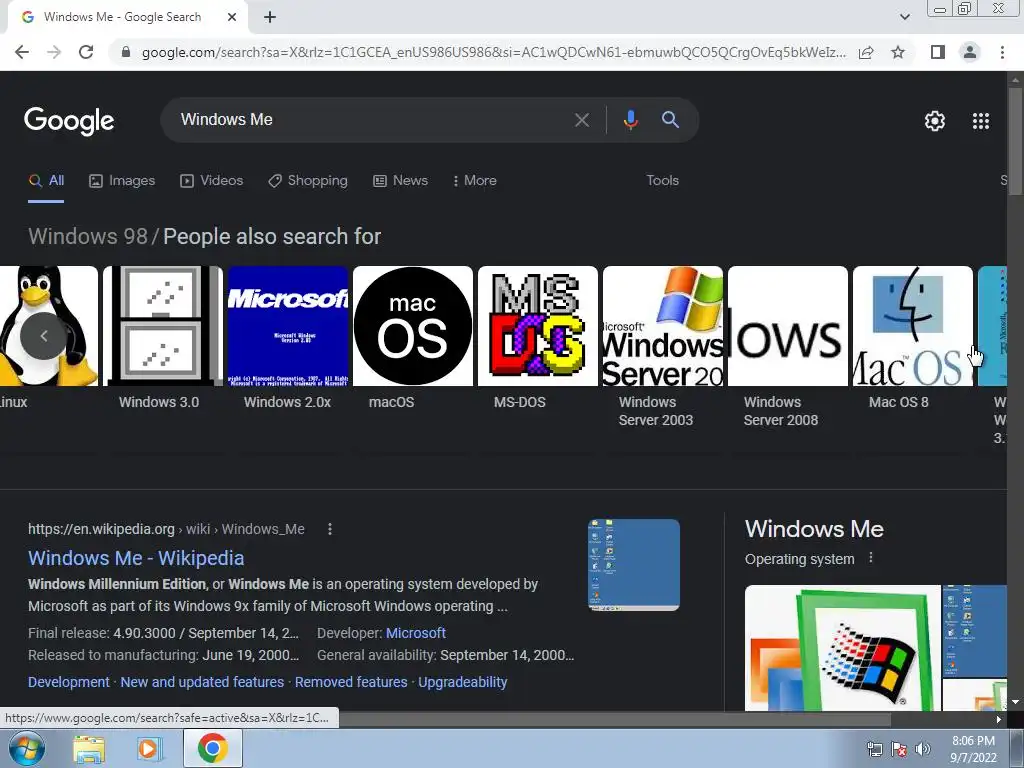Open Windows Explorer from taskbar
Image resolution: width=1024 pixels, height=768 pixels.
tap(89, 749)
